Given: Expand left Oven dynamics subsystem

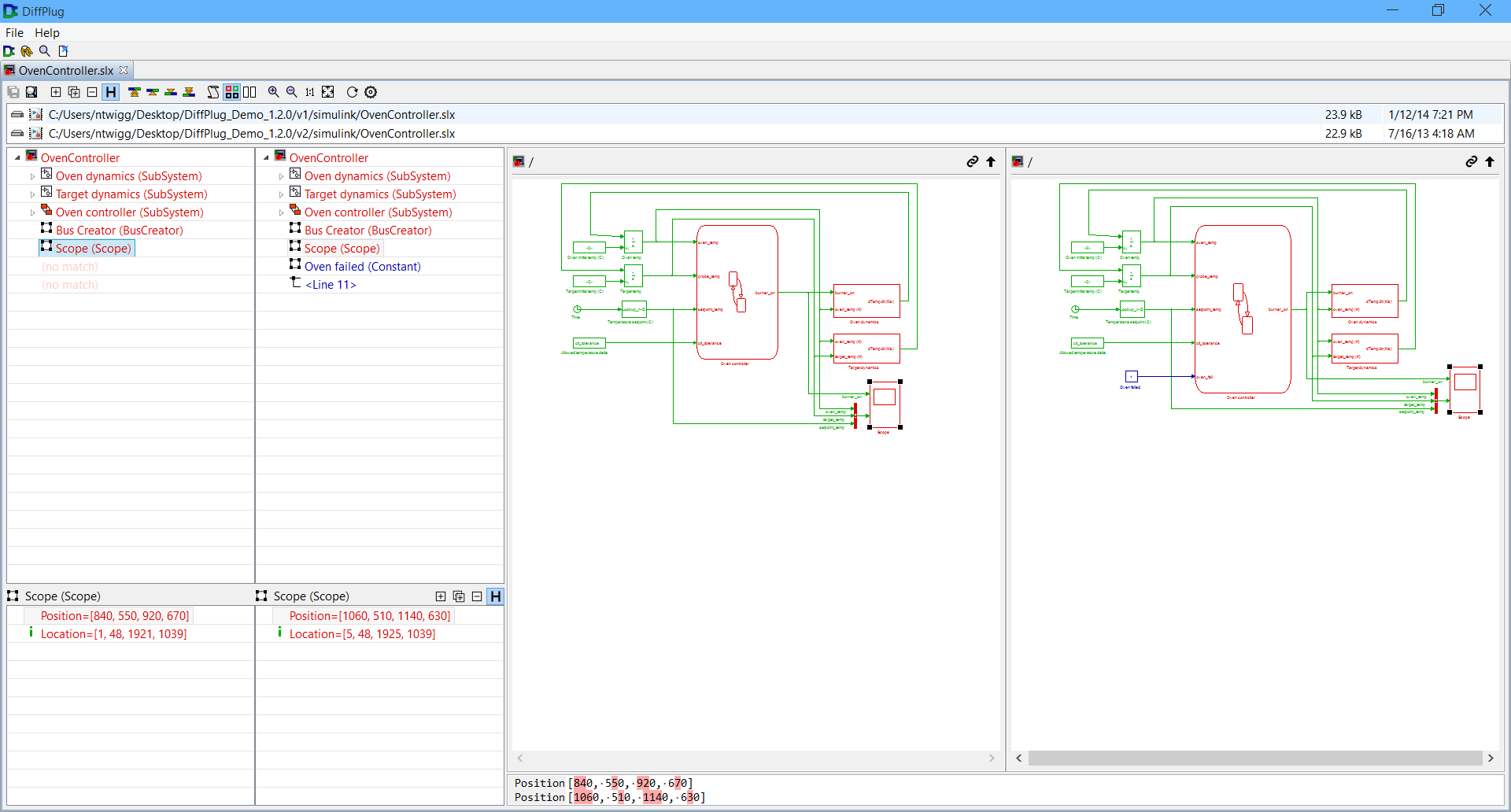Looking at the screenshot, I should (32, 176).
